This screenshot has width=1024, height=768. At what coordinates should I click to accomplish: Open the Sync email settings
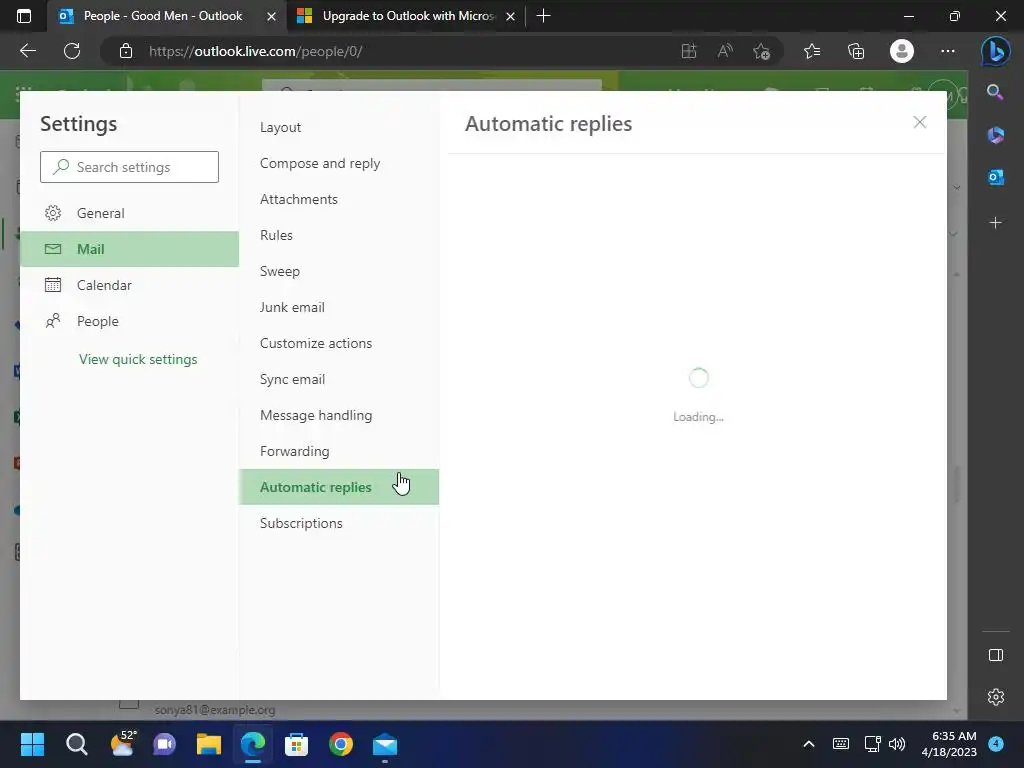(x=338, y=379)
